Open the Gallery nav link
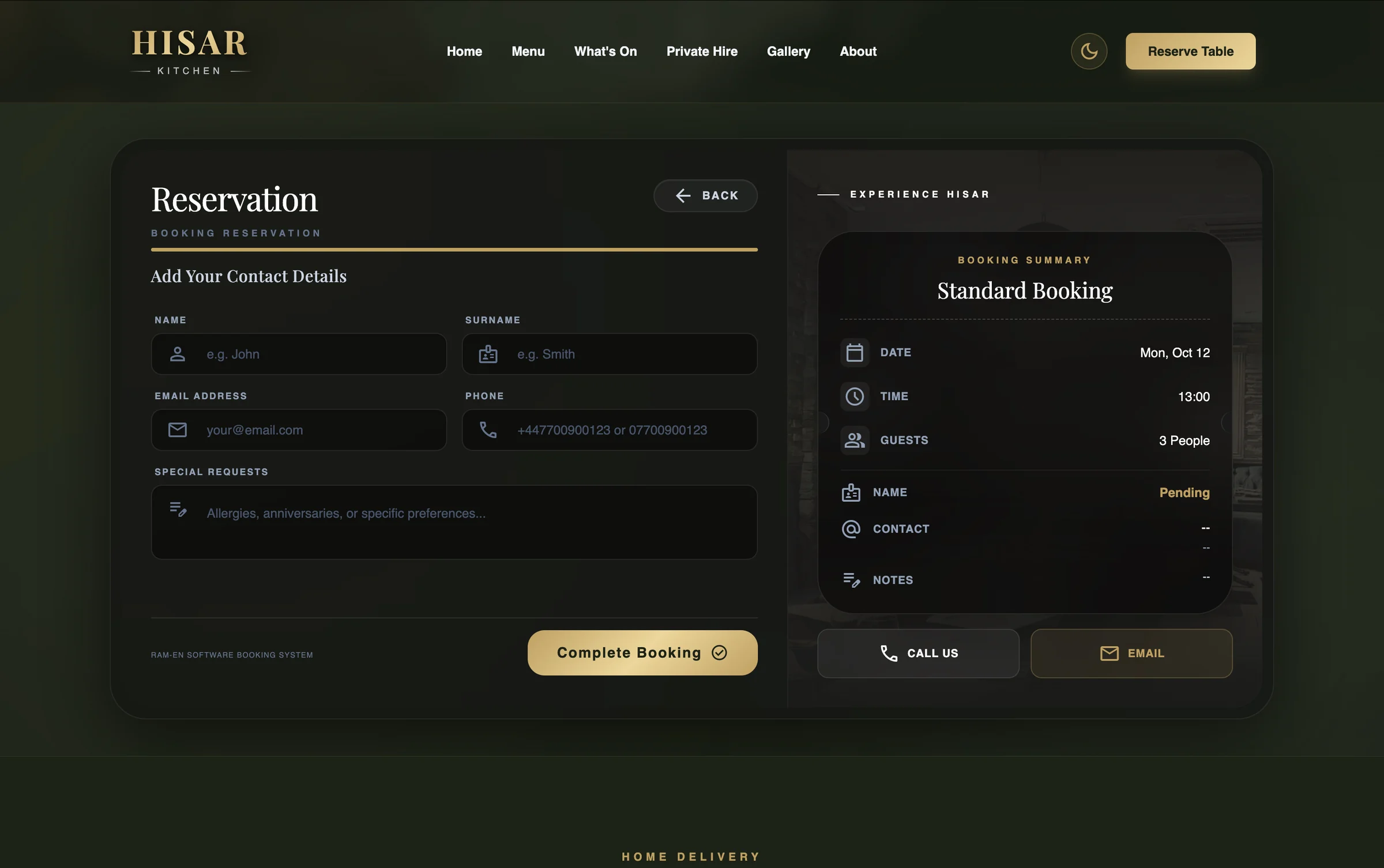This screenshot has width=1384, height=868. pos(788,51)
